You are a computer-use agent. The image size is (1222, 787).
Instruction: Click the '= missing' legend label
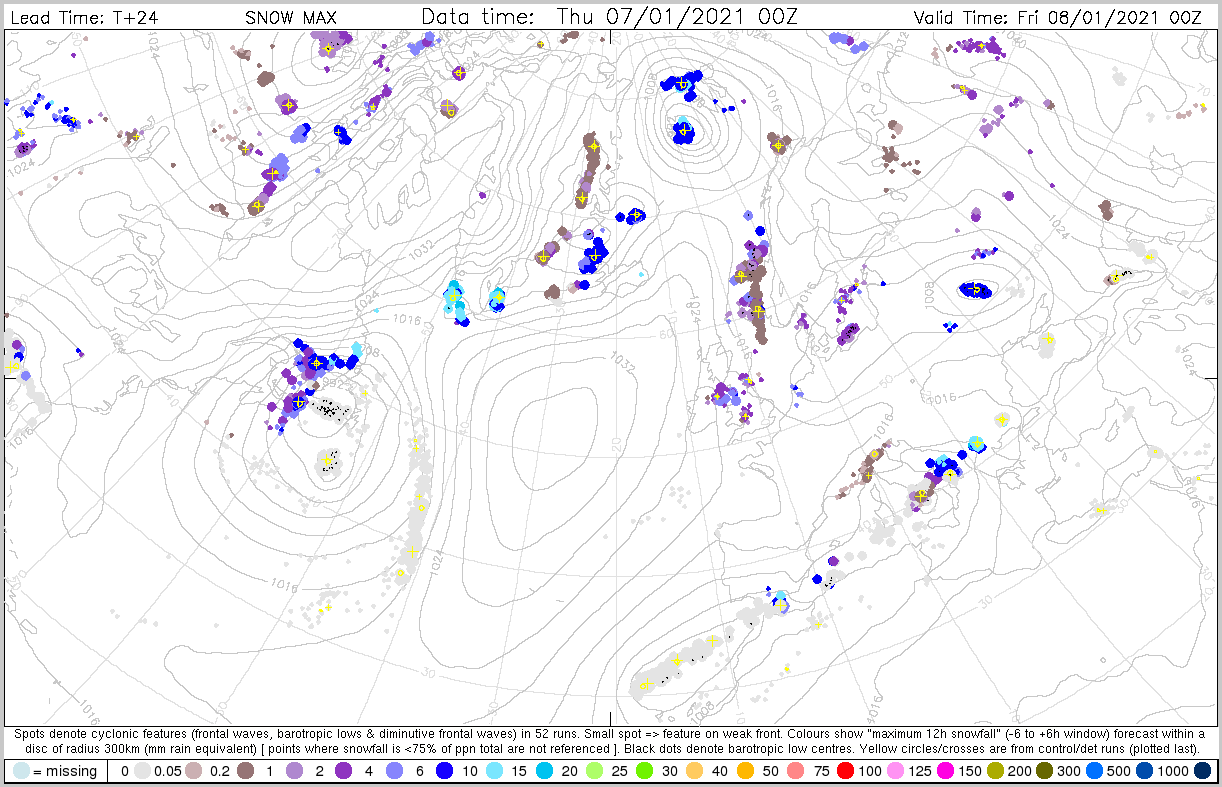[65, 771]
